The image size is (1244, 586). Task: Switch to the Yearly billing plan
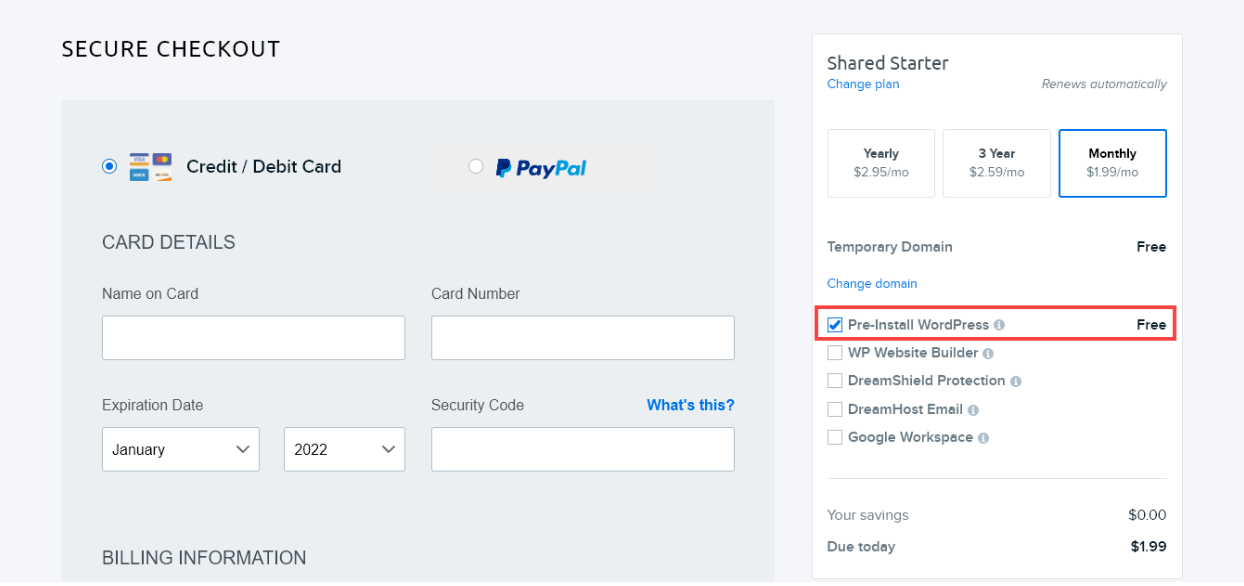[x=881, y=163]
